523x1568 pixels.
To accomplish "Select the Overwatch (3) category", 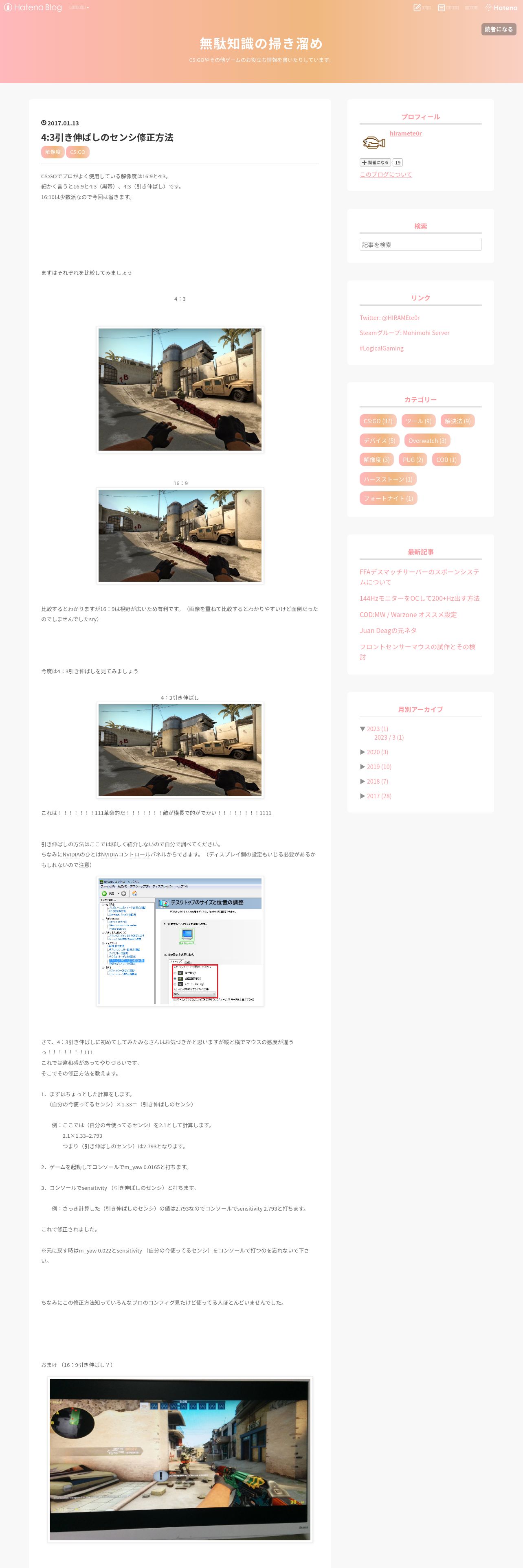I will coord(427,440).
